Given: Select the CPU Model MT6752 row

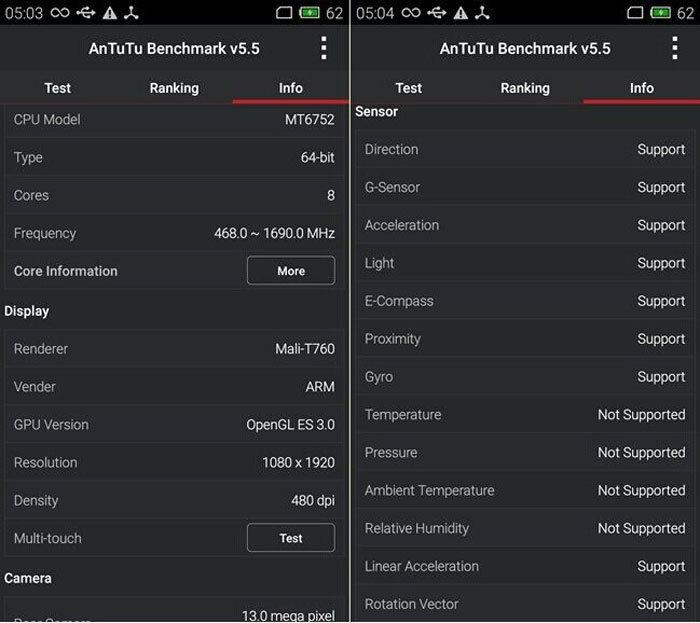Looking at the screenshot, I should (x=174, y=120).
